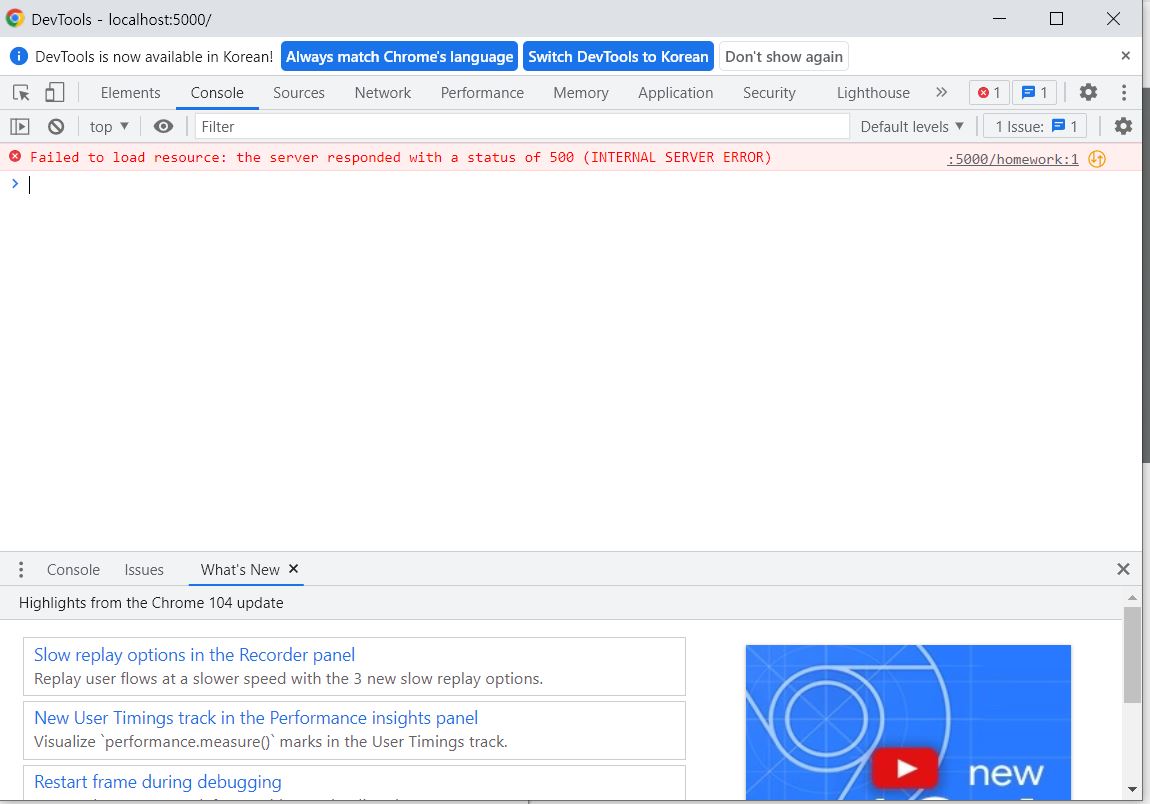Image resolution: width=1150 pixels, height=804 pixels.
Task: Open DevTools settings gear in main toolbar
Action: click(x=1088, y=92)
